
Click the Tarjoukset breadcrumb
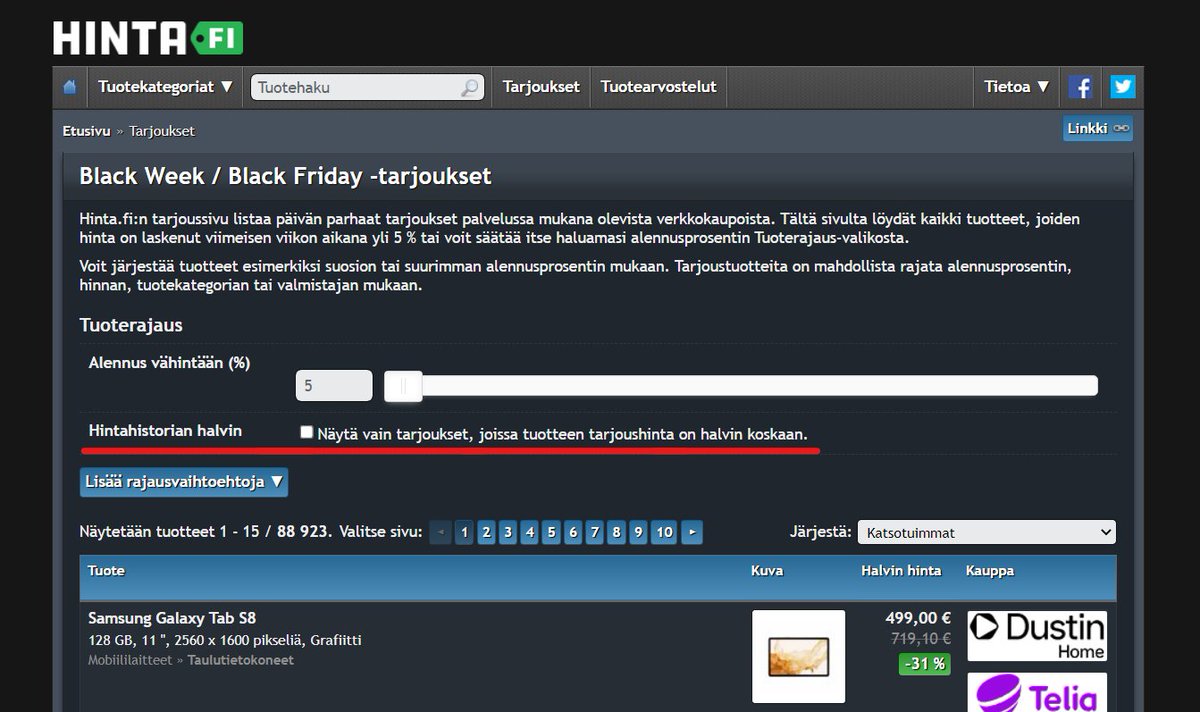162,131
